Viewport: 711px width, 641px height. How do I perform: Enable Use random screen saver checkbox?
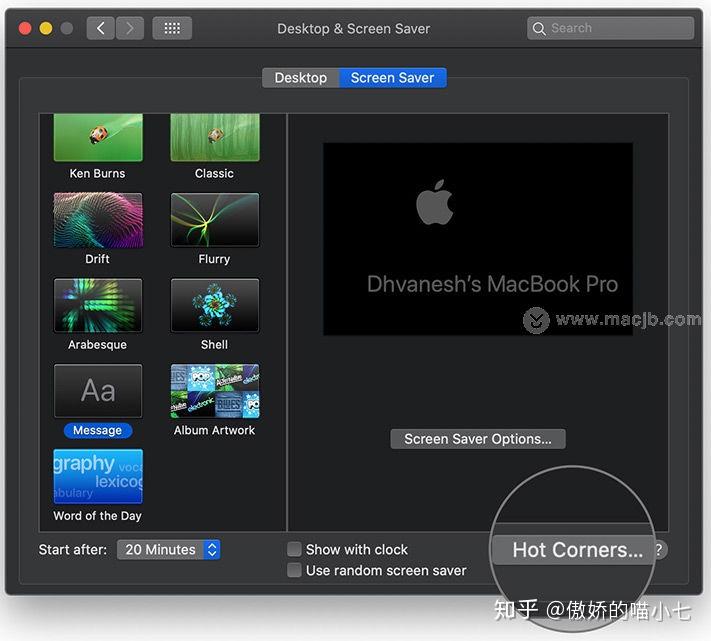(x=294, y=570)
